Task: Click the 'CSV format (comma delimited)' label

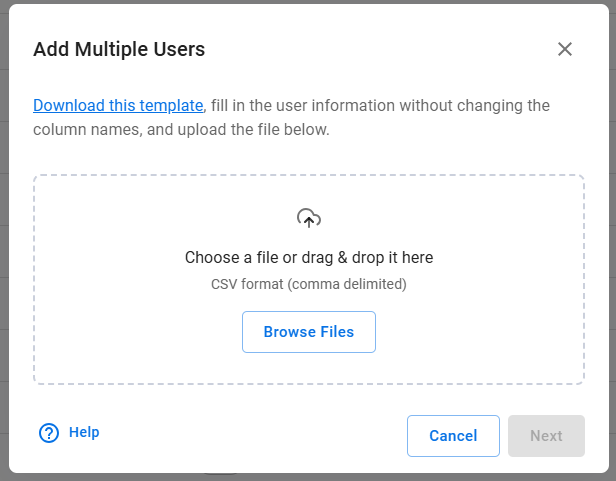Action: 309,284
